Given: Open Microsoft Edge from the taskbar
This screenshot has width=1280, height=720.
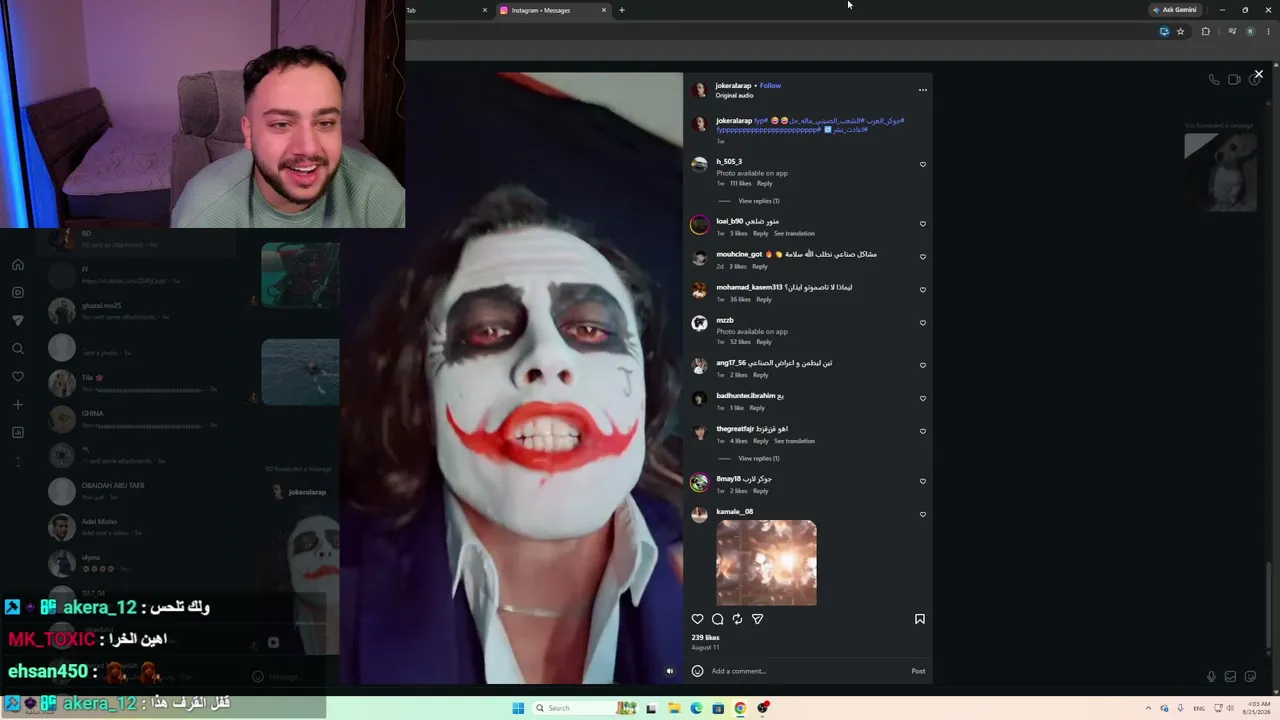Looking at the screenshot, I should click(x=696, y=708).
